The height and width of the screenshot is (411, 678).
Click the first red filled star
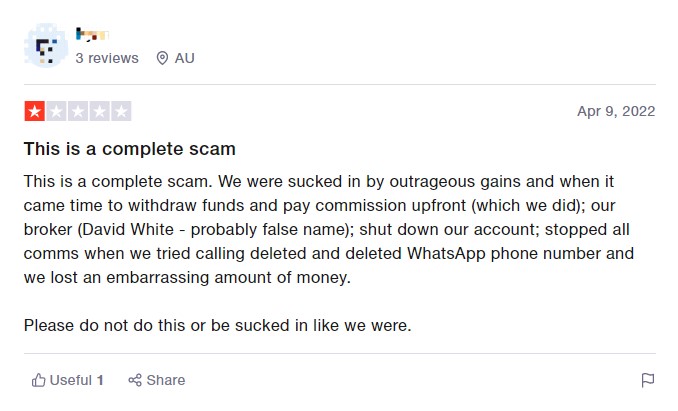[x=34, y=111]
